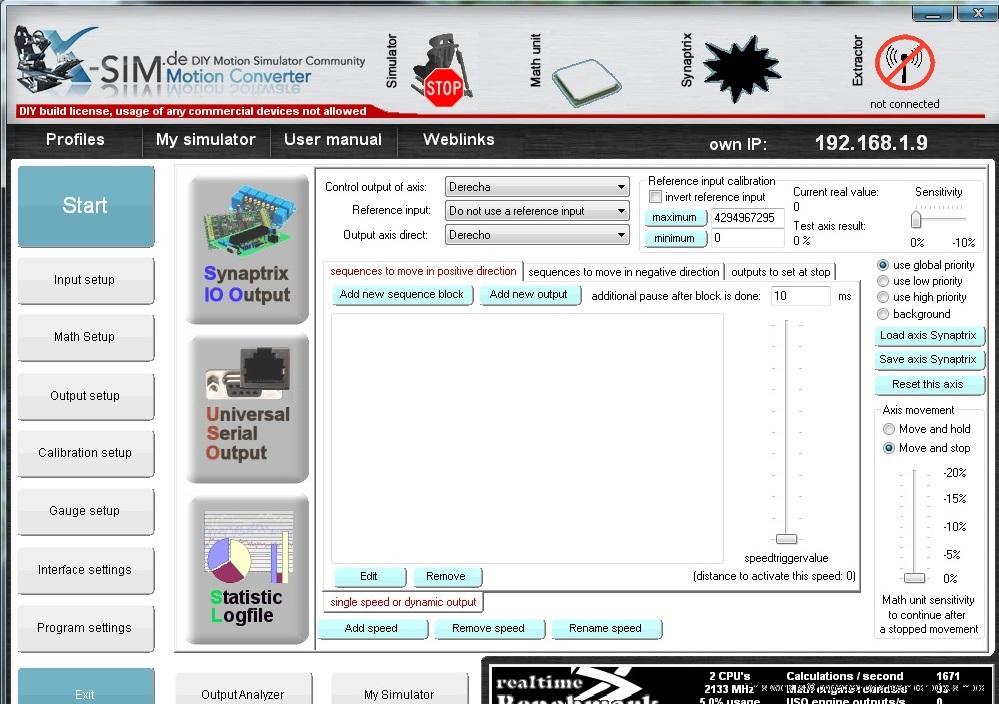Click the speedtriggervalue vertical slider handle
Screen dimensions: 999x704
tap(787, 539)
